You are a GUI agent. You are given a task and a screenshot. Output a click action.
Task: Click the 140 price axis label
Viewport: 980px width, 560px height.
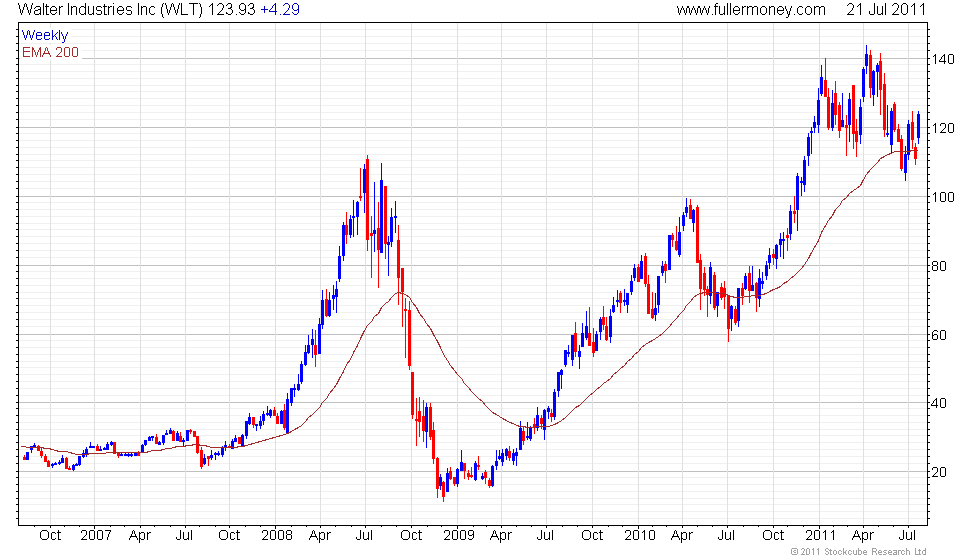click(943, 59)
